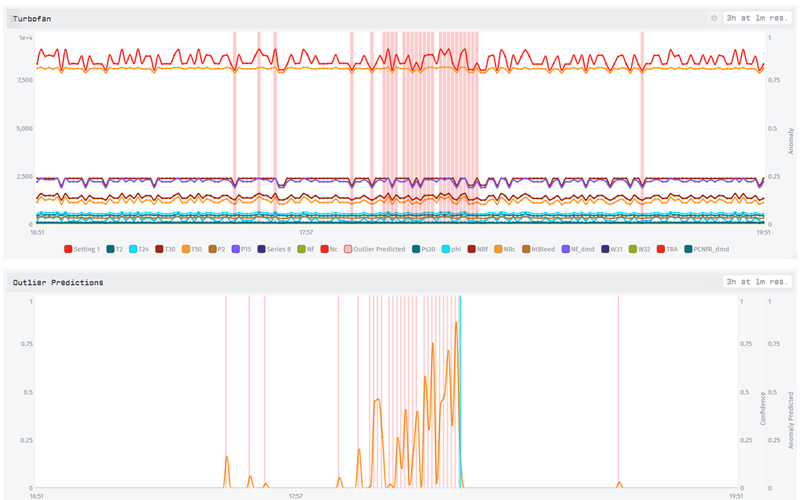Click the Anomaly axis title in Turbofan chart
Viewport: 800px width, 500px height.
pos(790,141)
